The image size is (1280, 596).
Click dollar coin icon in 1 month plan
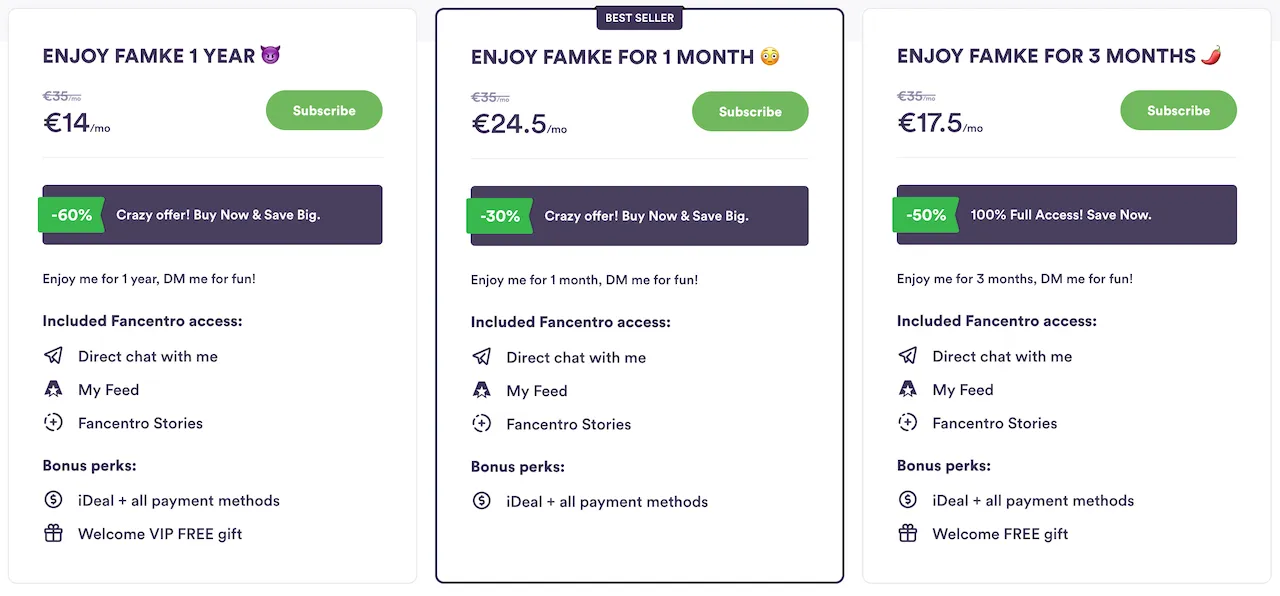click(481, 501)
